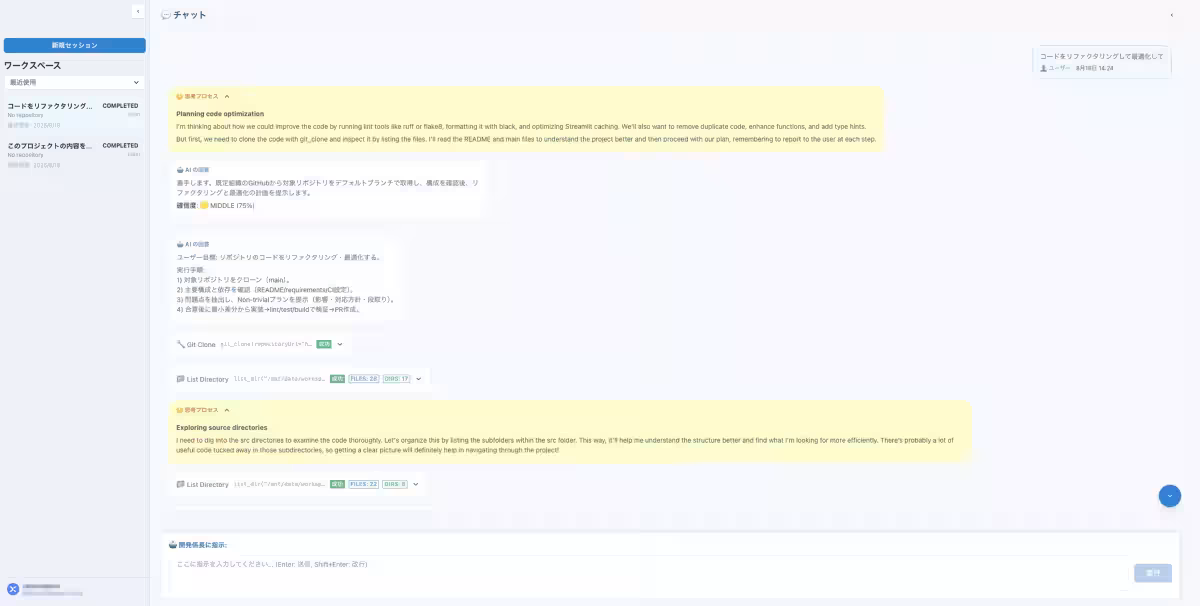The width and height of the screenshot is (1200, 606).
Task: Click the blue scroll-to-bottom circle button
Action: 1169,495
